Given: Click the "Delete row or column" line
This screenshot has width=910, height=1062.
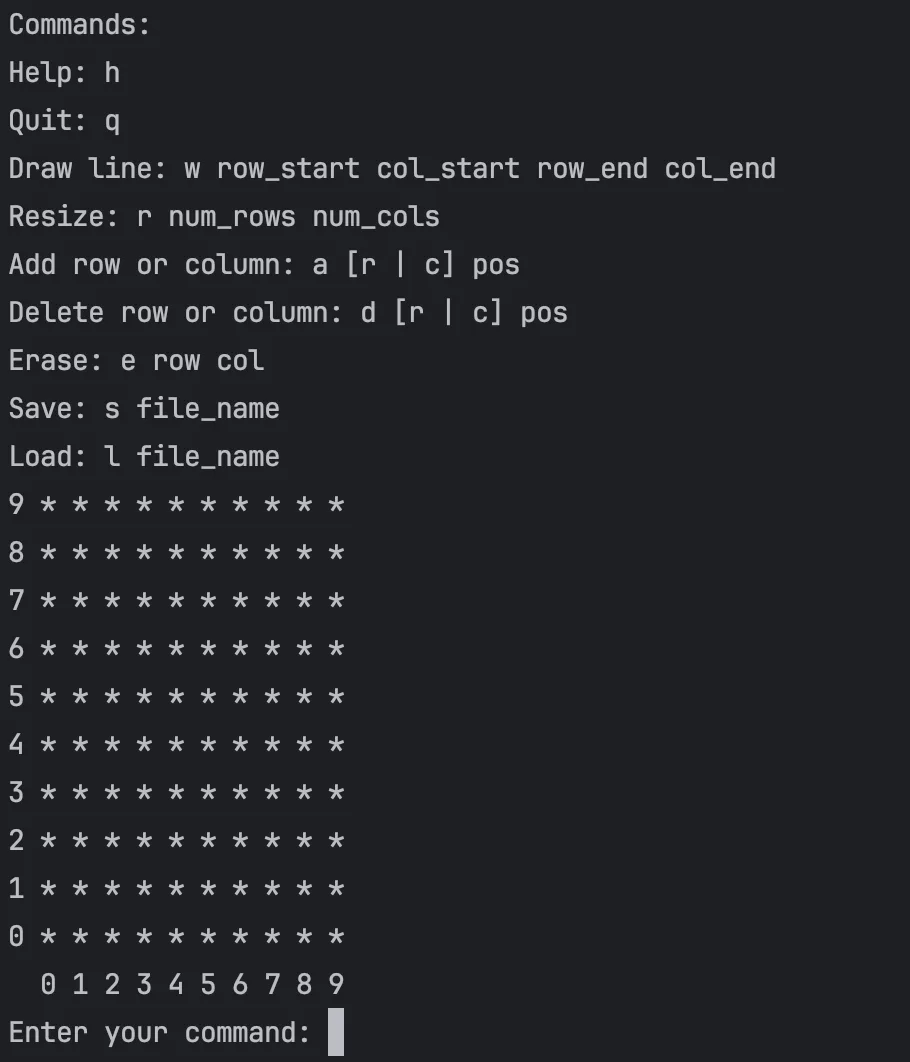Looking at the screenshot, I should [288, 313].
